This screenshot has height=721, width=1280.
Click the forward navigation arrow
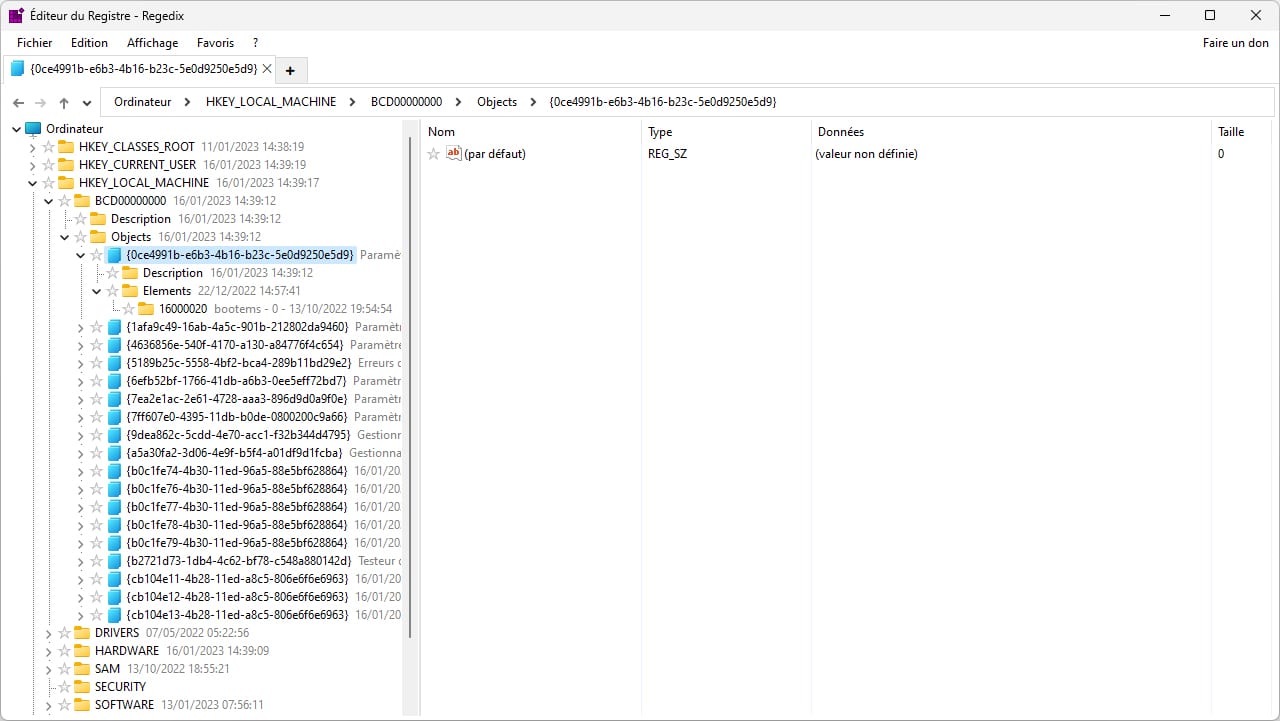tap(41, 103)
